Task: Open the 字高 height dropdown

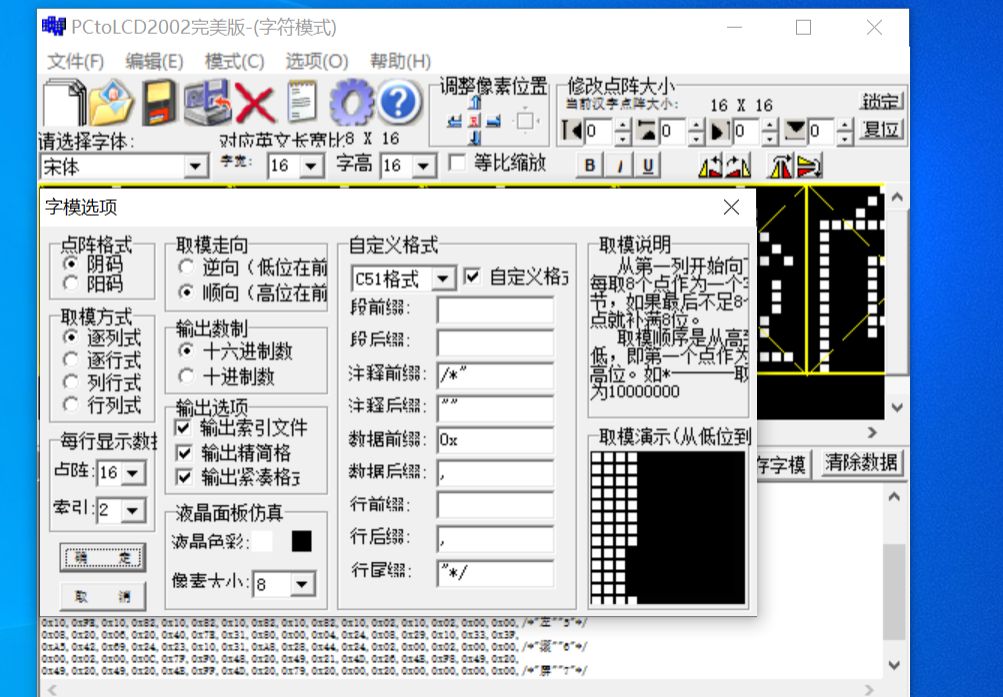Action: coord(423,166)
